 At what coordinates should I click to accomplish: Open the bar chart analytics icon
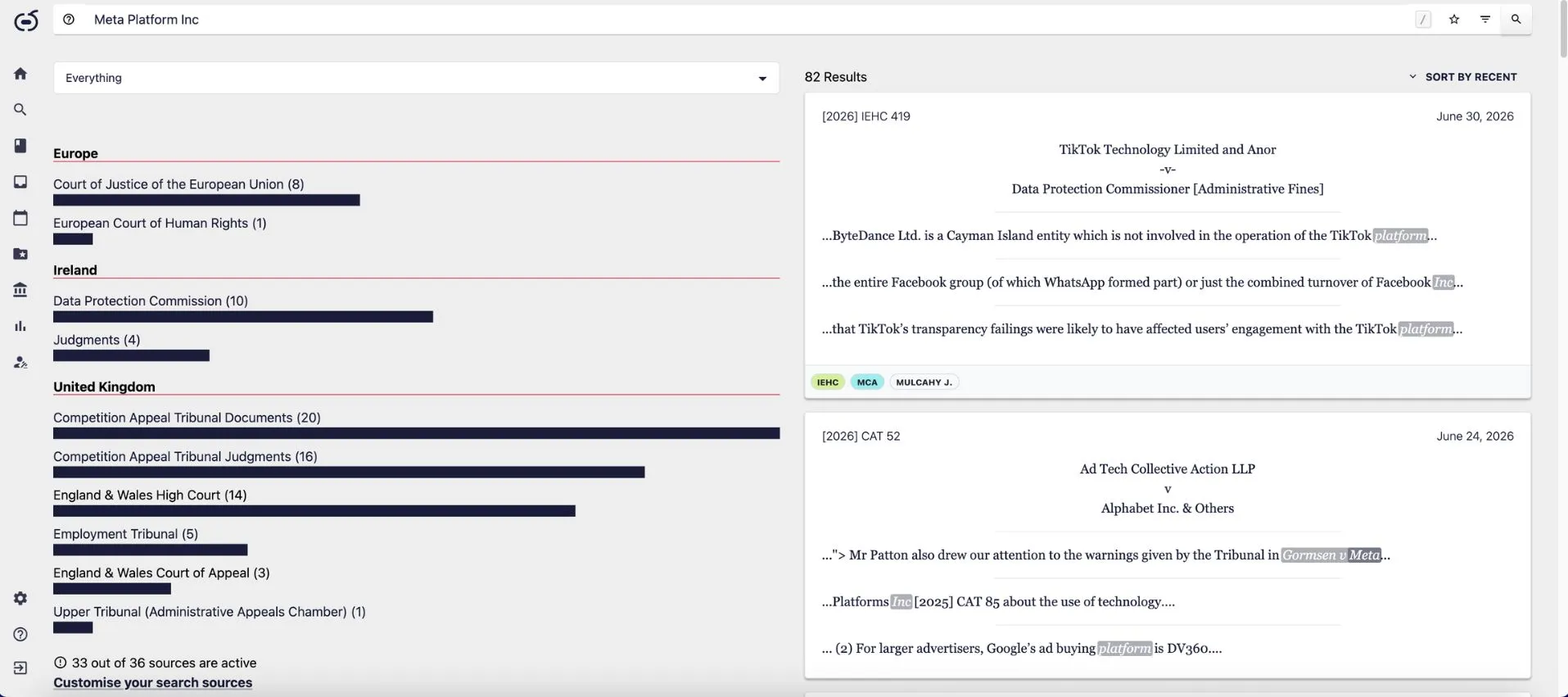pyautogui.click(x=20, y=326)
